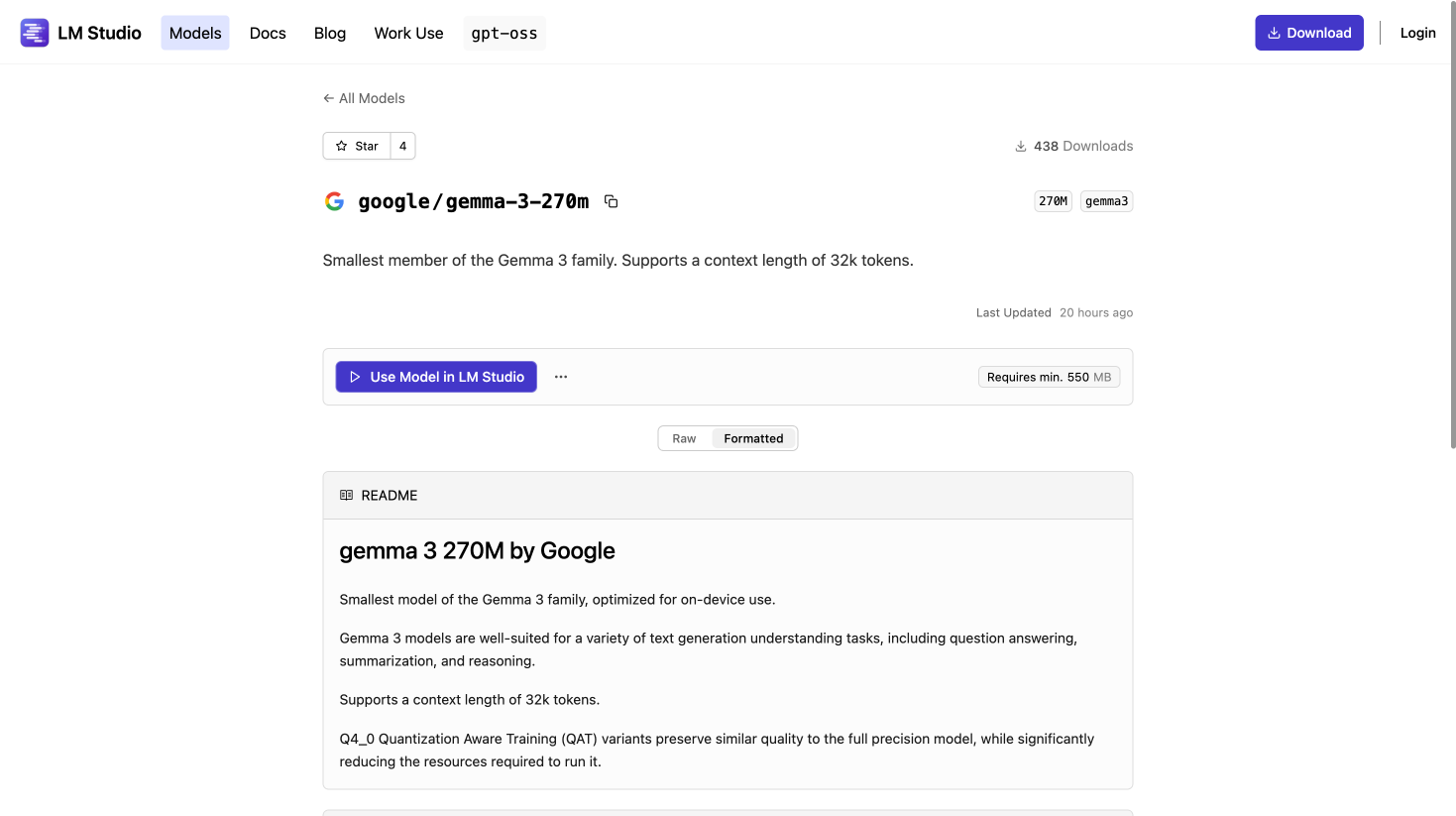Switch README view to Raw

point(684,438)
